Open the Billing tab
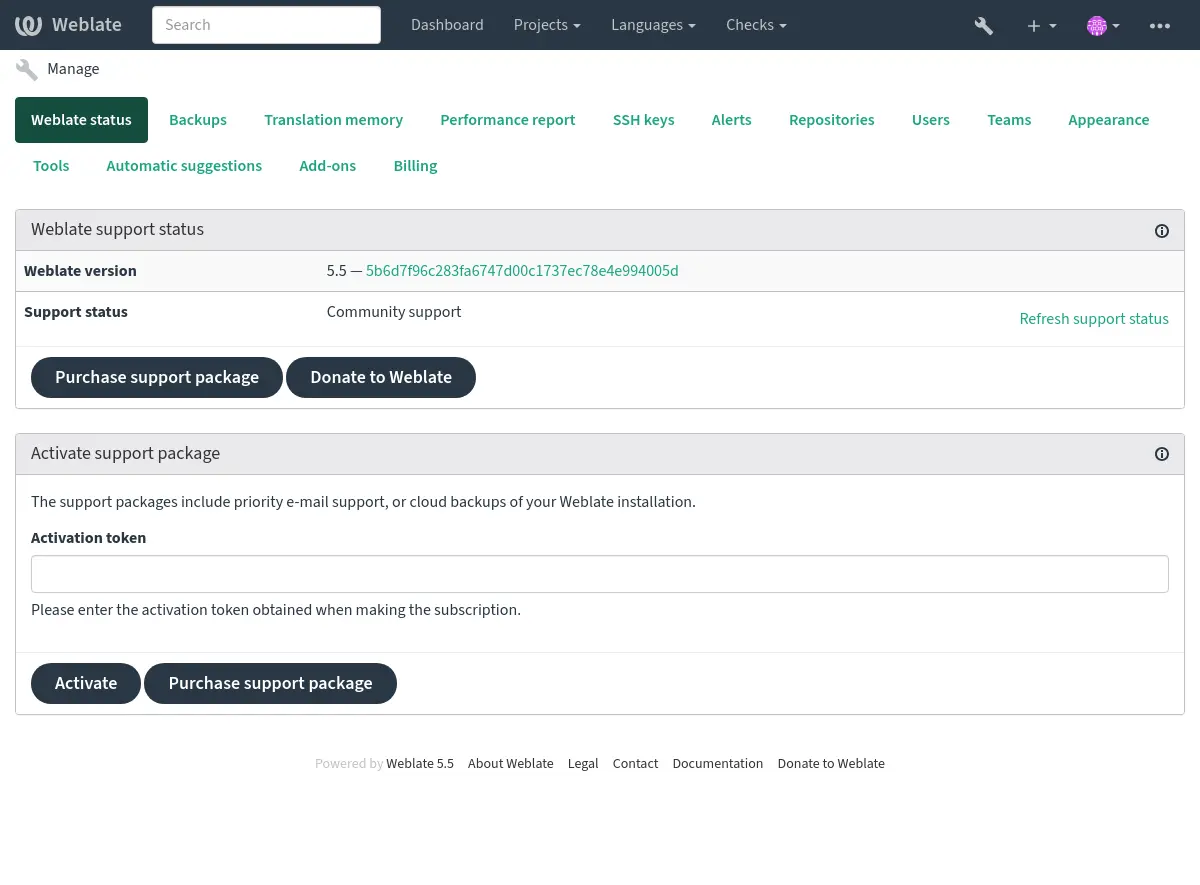Image resolution: width=1200 pixels, height=885 pixels. point(415,166)
